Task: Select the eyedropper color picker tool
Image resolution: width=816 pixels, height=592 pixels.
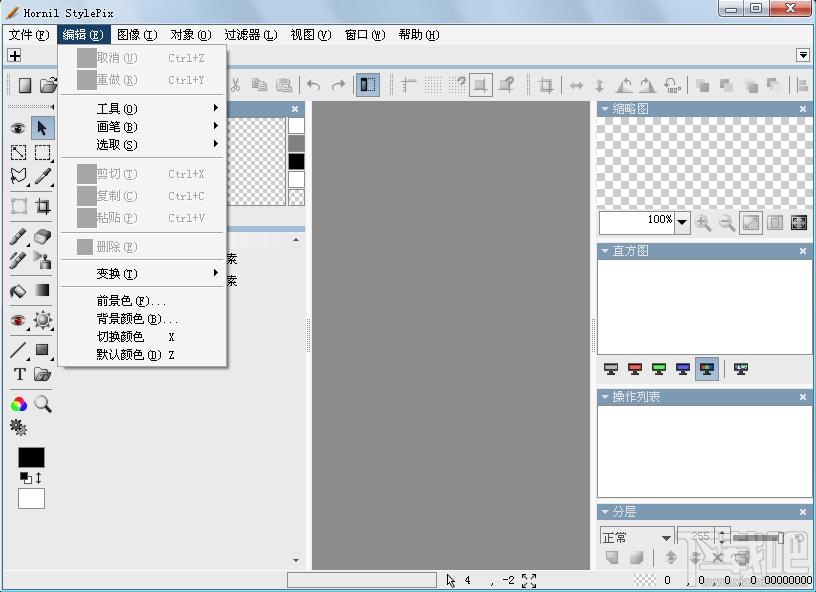Action: 43,176
